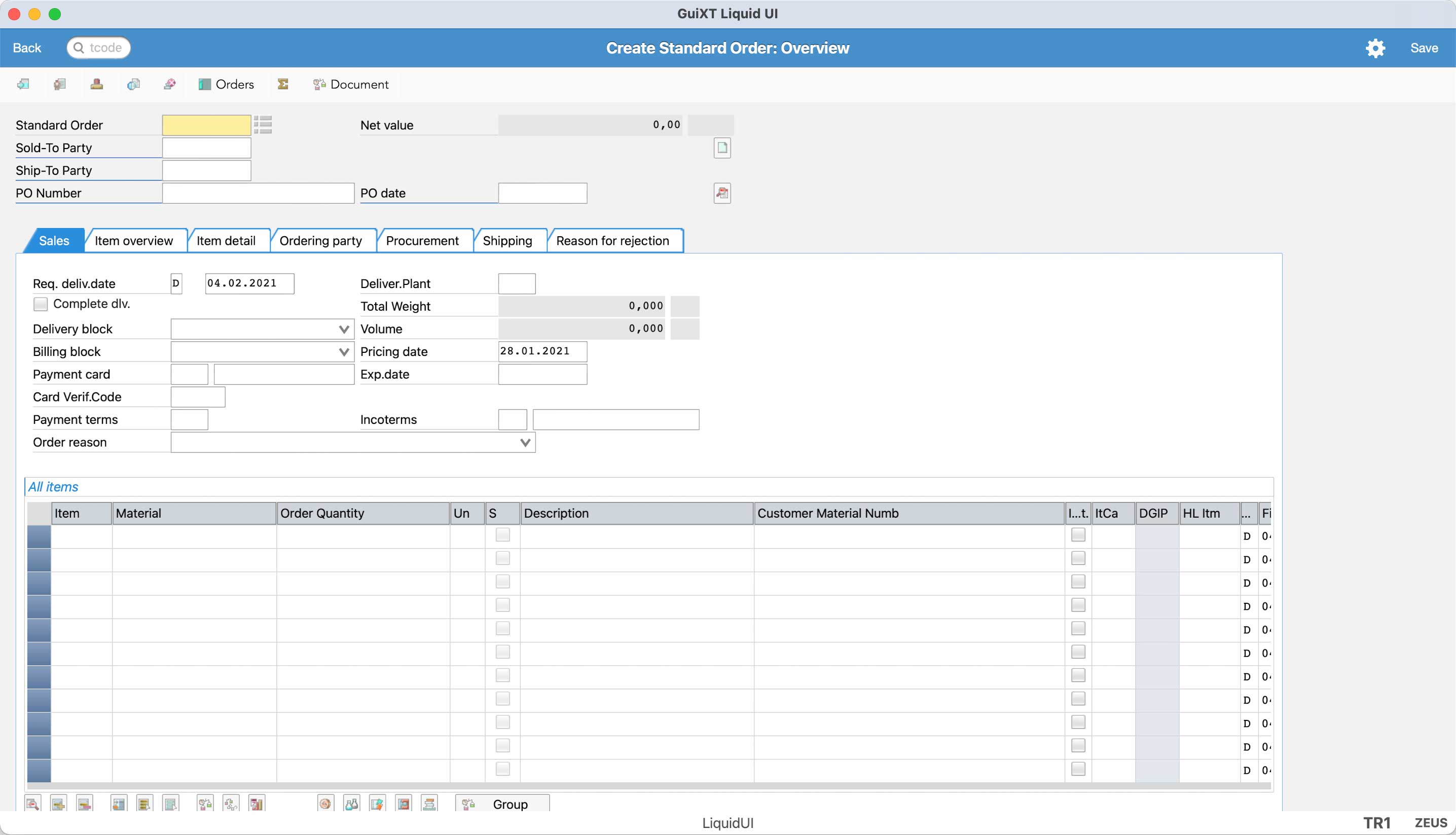
Task: Open the Billing block dropdown
Action: [x=344, y=351]
